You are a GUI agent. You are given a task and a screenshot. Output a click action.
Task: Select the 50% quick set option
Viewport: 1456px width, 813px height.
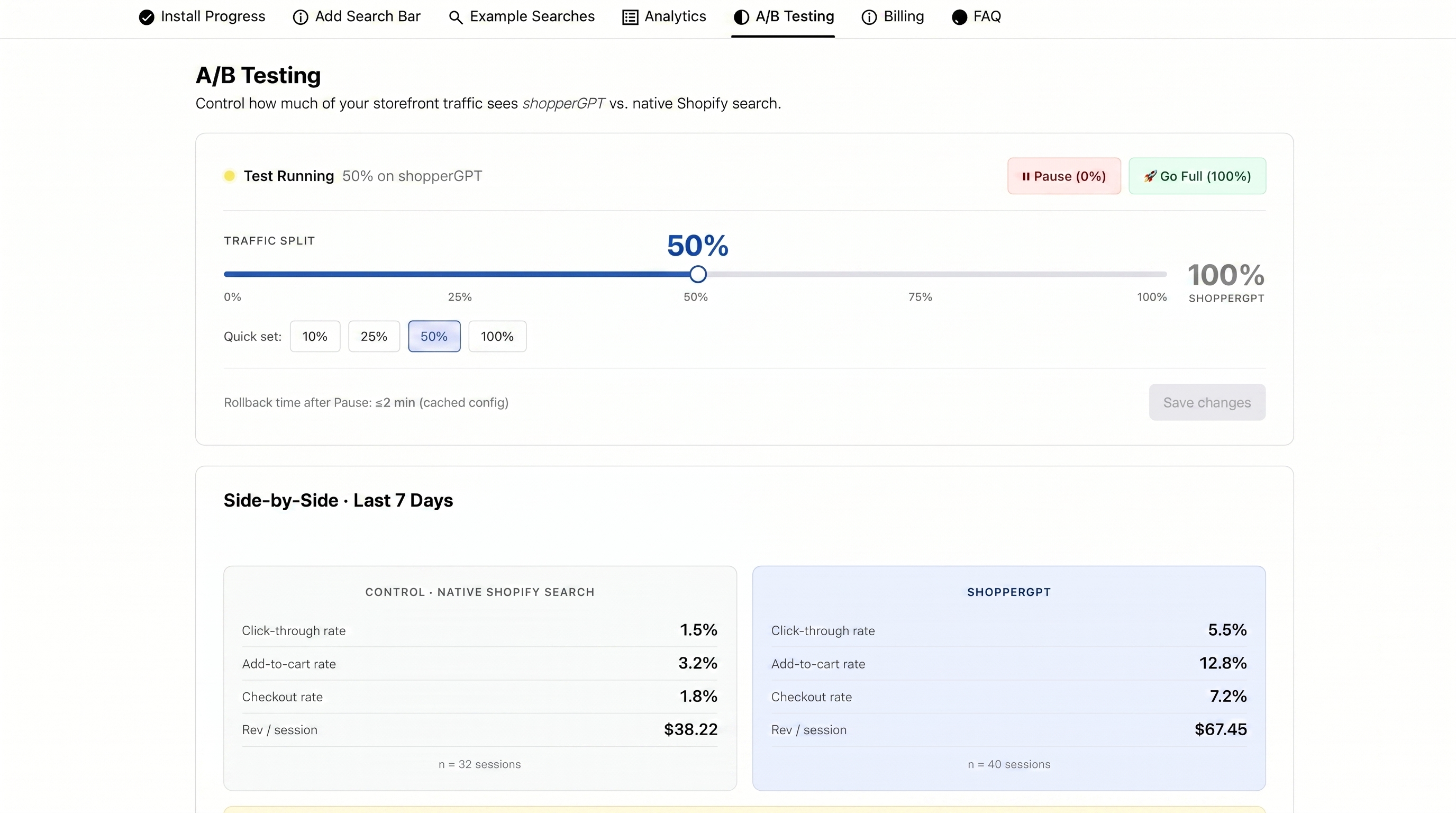click(434, 337)
